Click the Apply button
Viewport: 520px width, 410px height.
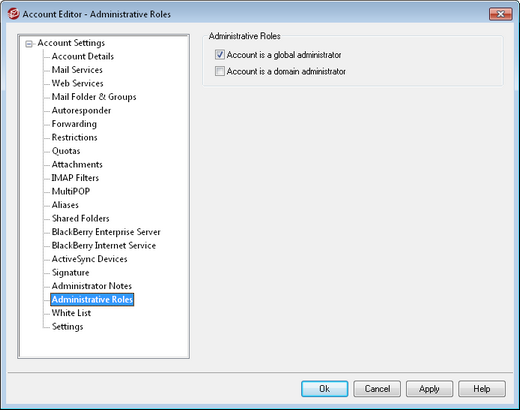[429, 389]
